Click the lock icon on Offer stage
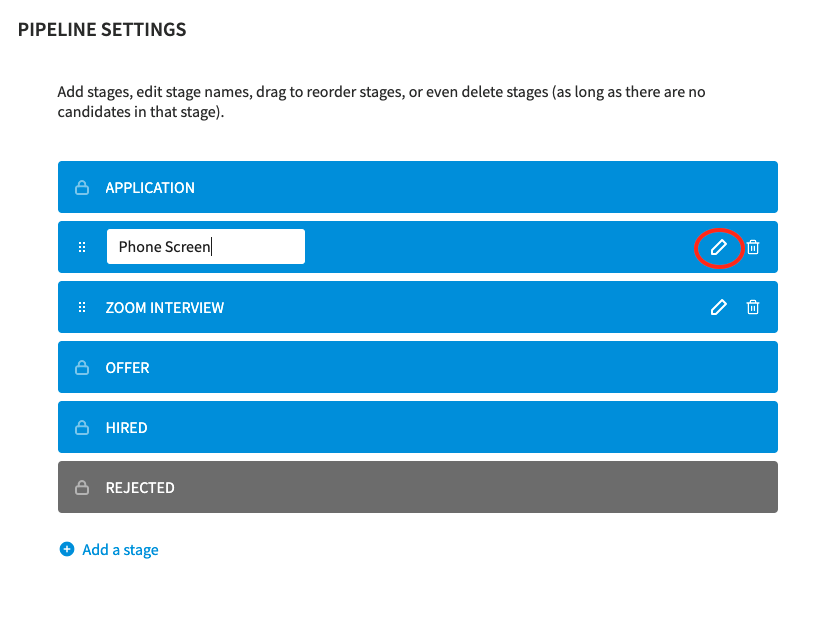 pos(82,368)
